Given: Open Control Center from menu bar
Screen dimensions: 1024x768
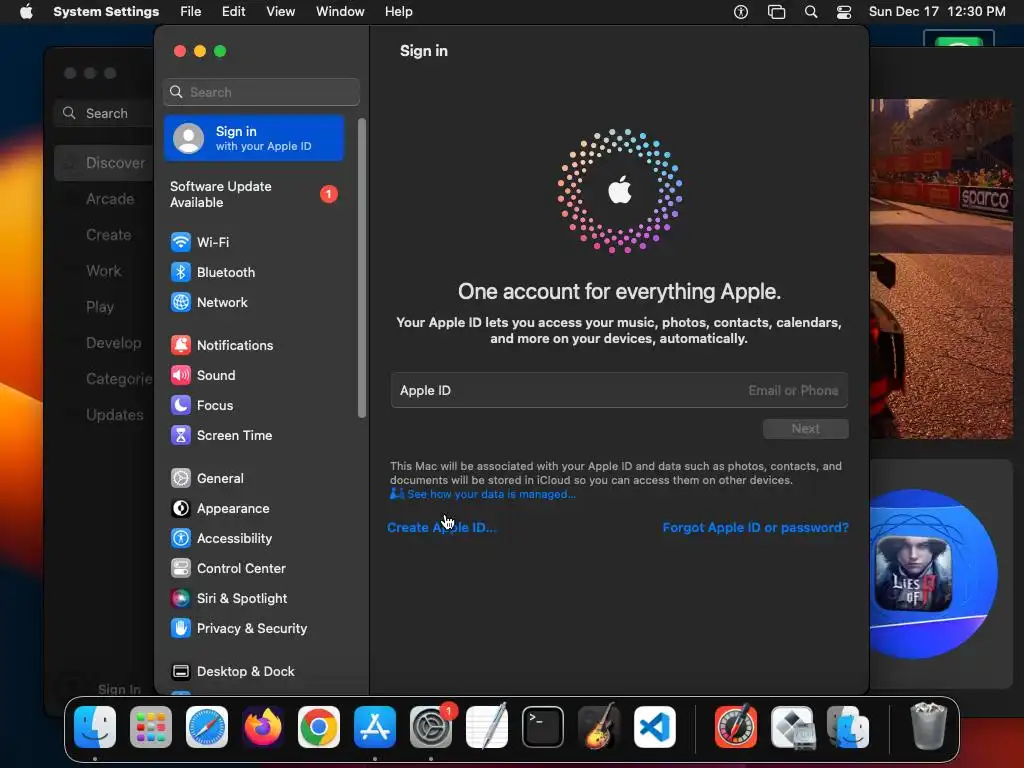Looking at the screenshot, I should [x=844, y=12].
